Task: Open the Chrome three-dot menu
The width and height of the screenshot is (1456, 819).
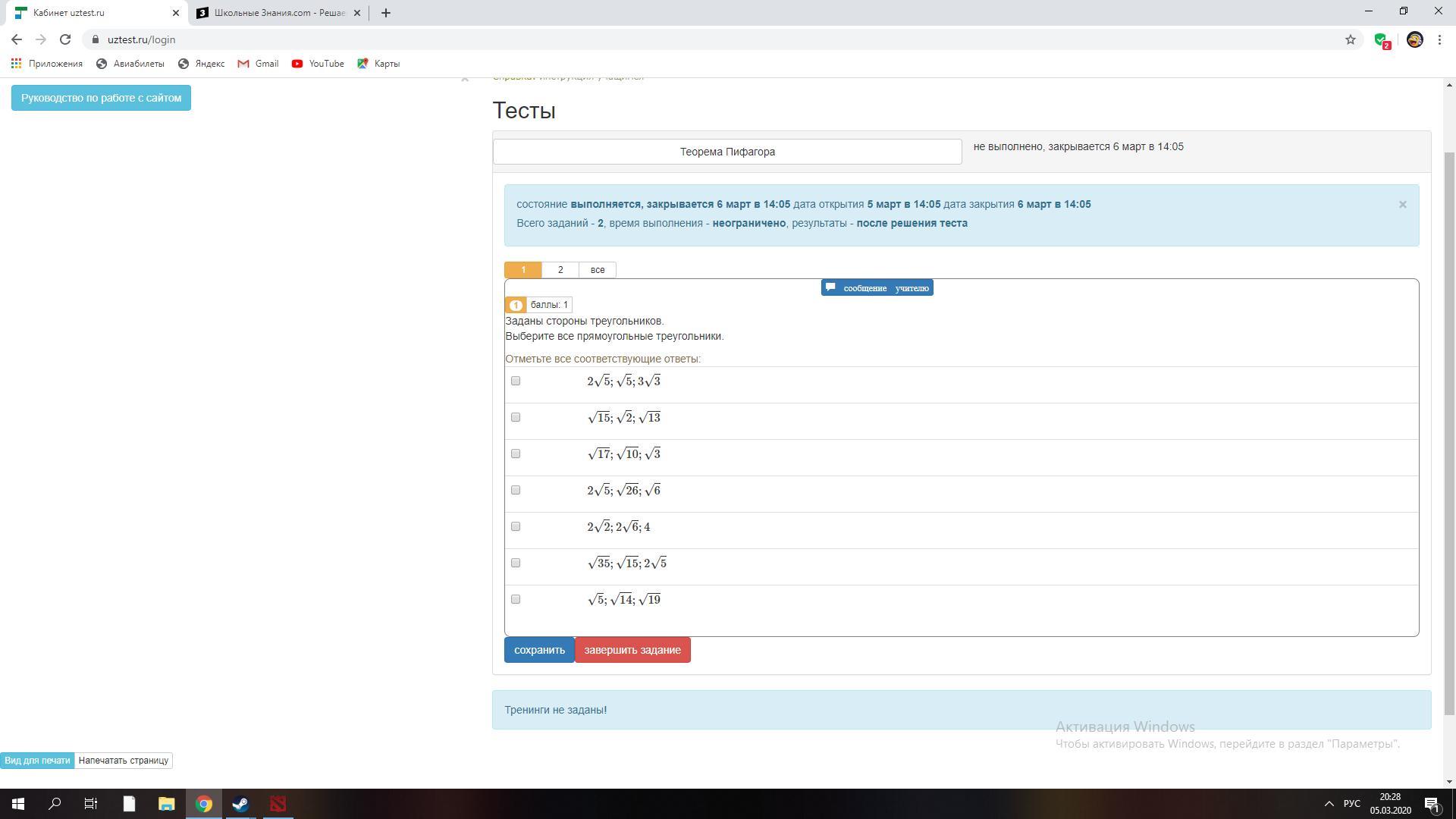Action: pyautogui.click(x=1439, y=39)
